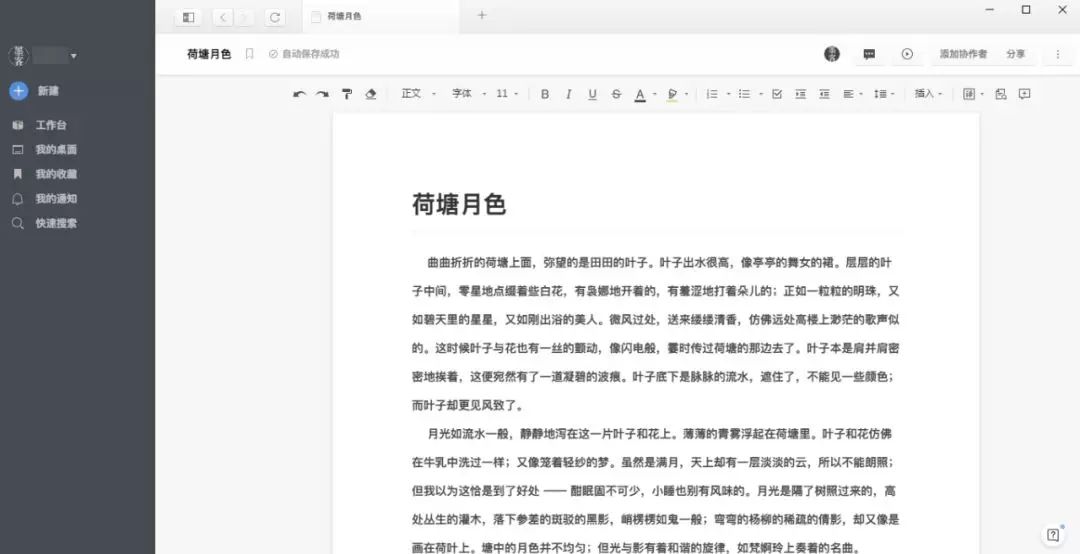1080x554 pixels.
Task: Toggle italic formatting
Action: click(568, 94)
